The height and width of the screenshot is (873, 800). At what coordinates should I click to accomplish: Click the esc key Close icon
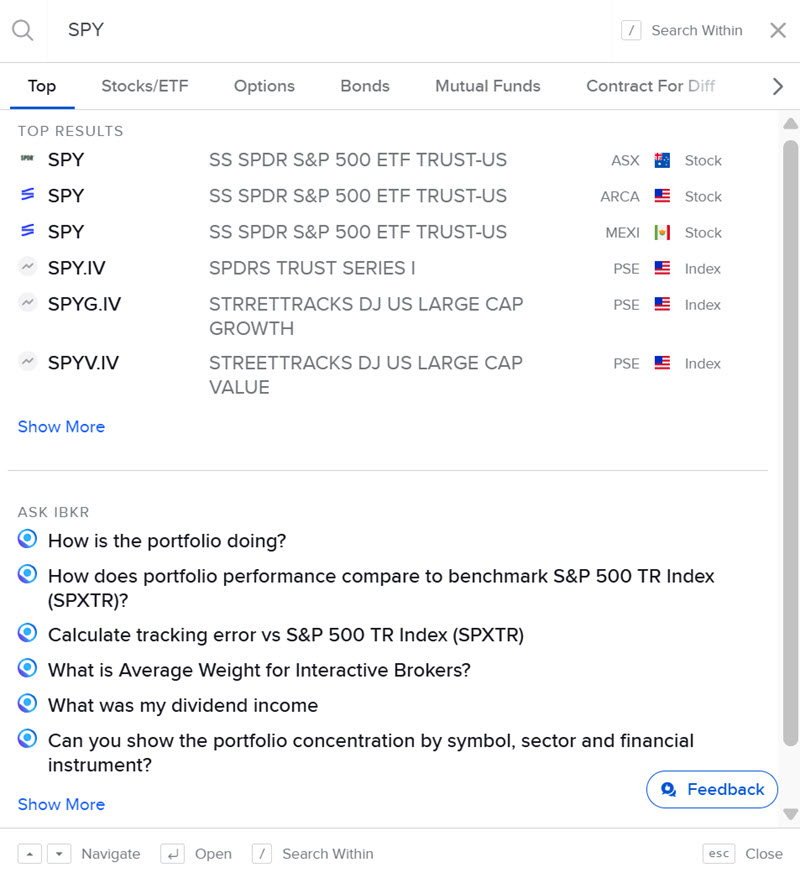click(x=719, y=854)
